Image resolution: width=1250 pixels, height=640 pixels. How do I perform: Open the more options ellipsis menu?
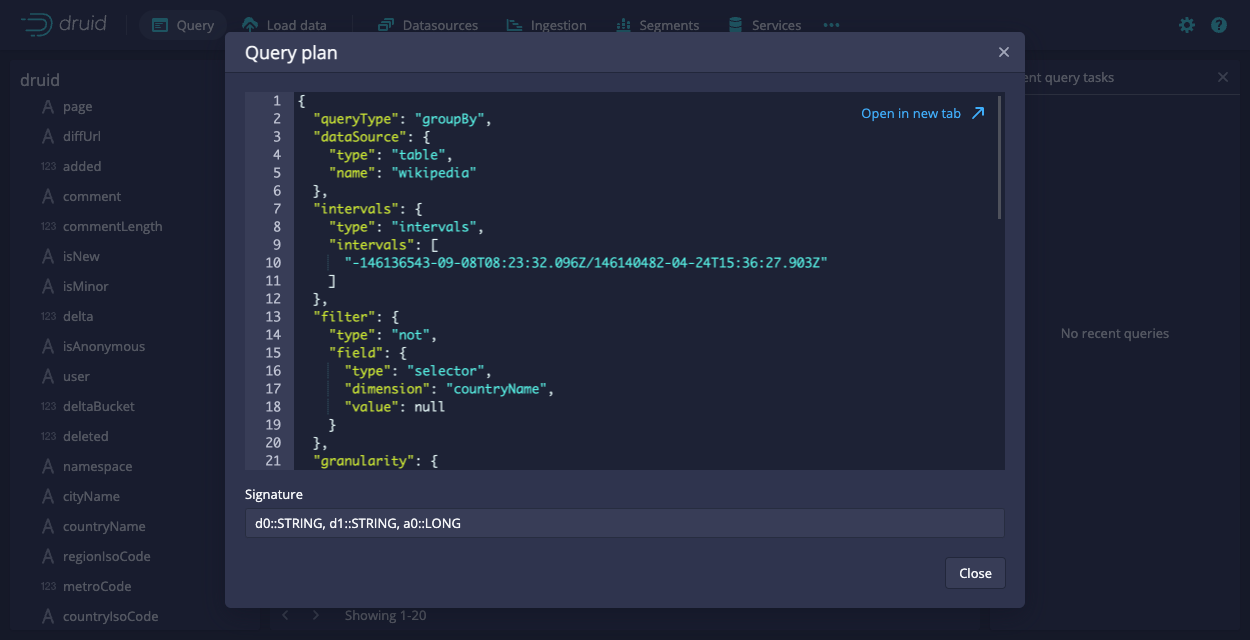point(831,25)
